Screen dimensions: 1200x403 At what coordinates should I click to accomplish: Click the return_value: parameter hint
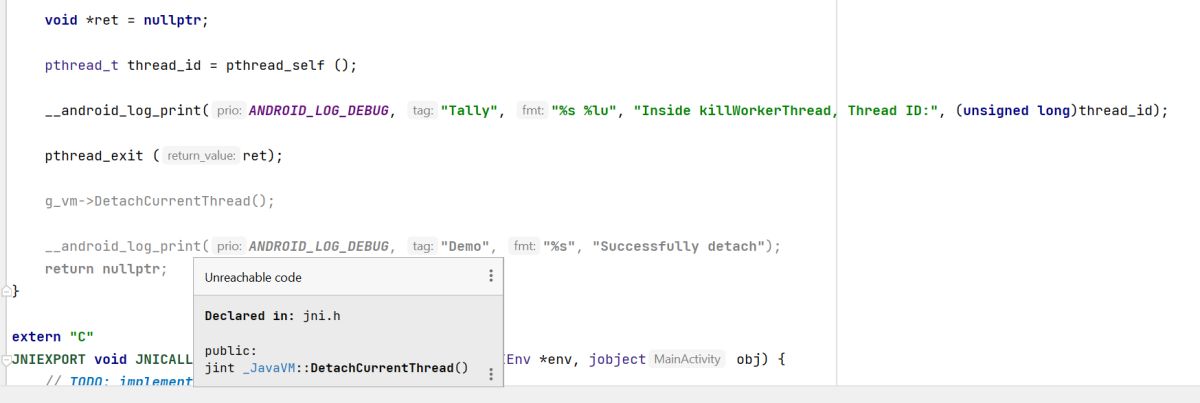click(202, 156)
